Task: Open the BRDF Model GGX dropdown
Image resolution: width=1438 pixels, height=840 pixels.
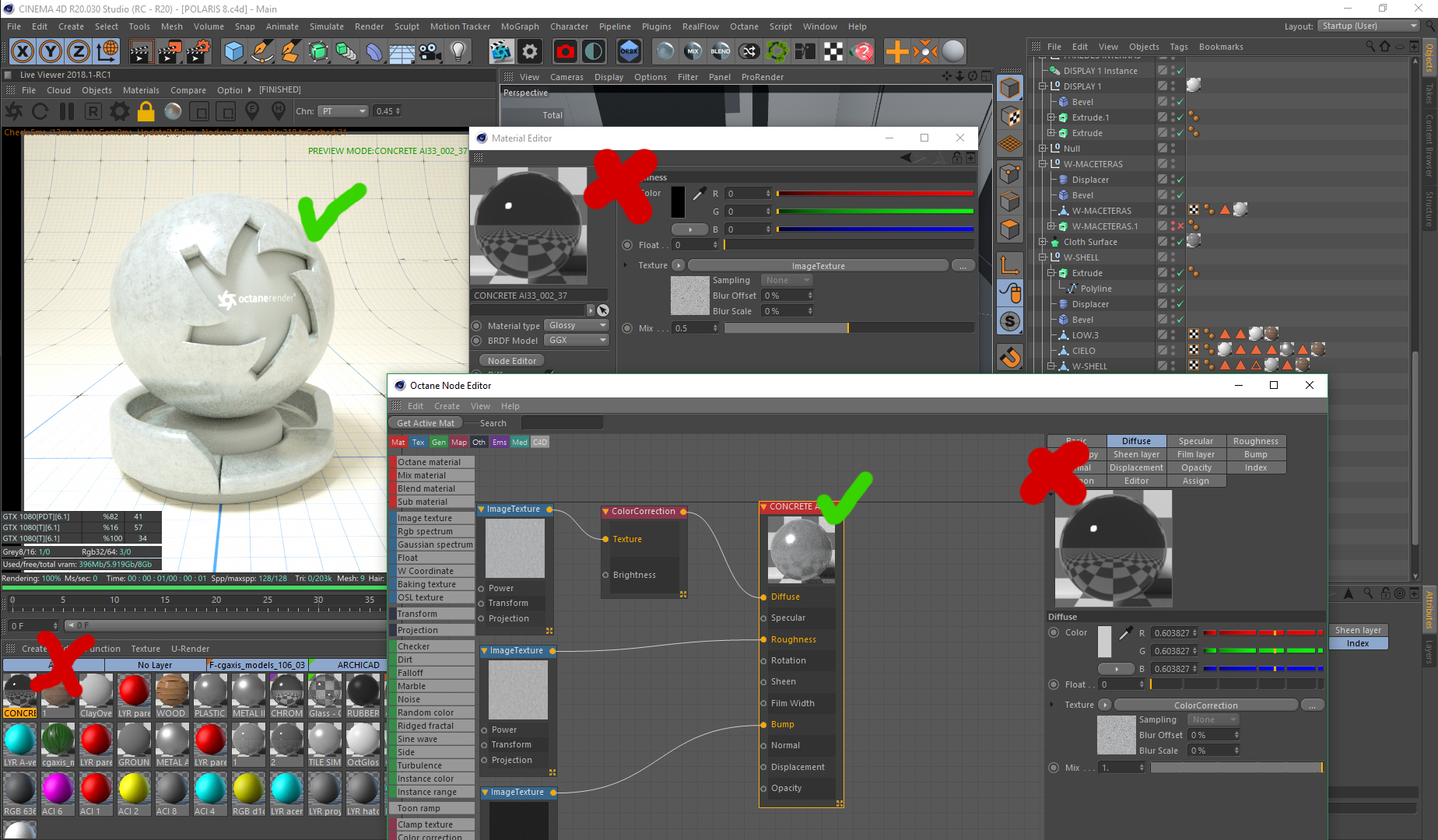Action: tap(576, 341)
